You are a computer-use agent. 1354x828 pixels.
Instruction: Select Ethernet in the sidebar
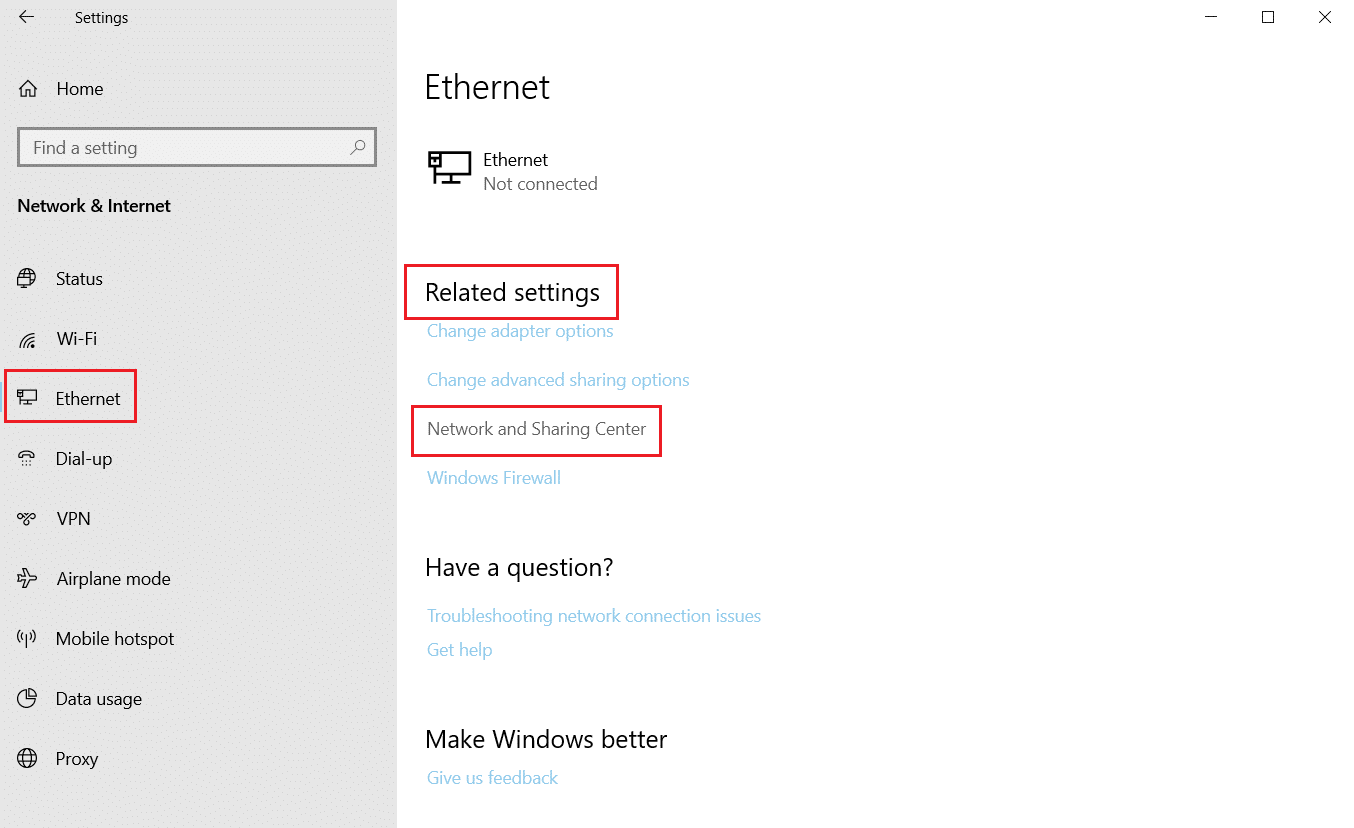pos(88,399)
